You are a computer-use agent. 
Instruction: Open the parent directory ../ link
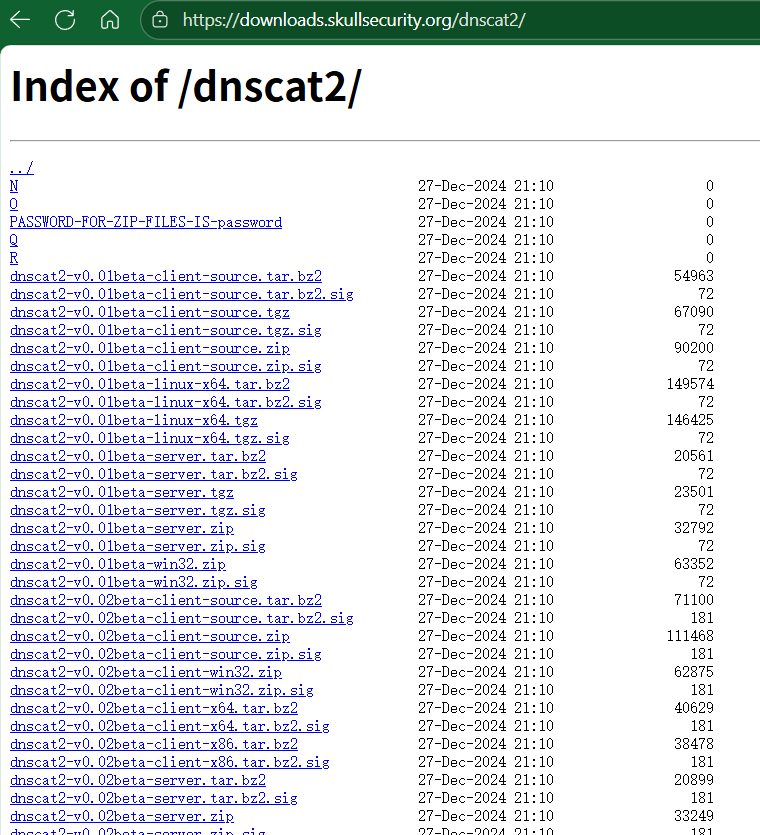22,168
